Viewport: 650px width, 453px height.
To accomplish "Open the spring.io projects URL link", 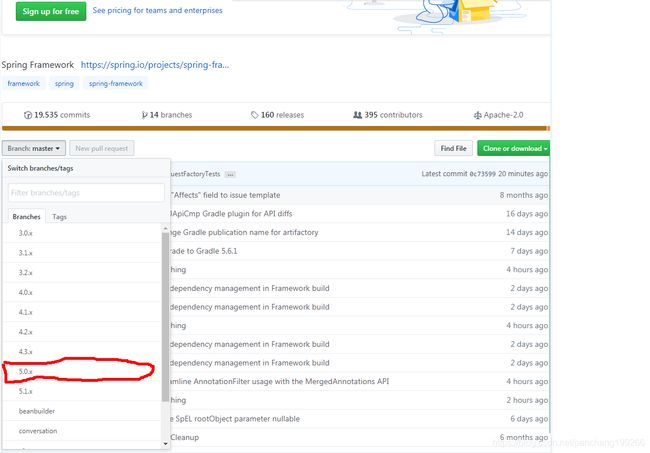I will (155, 65).
